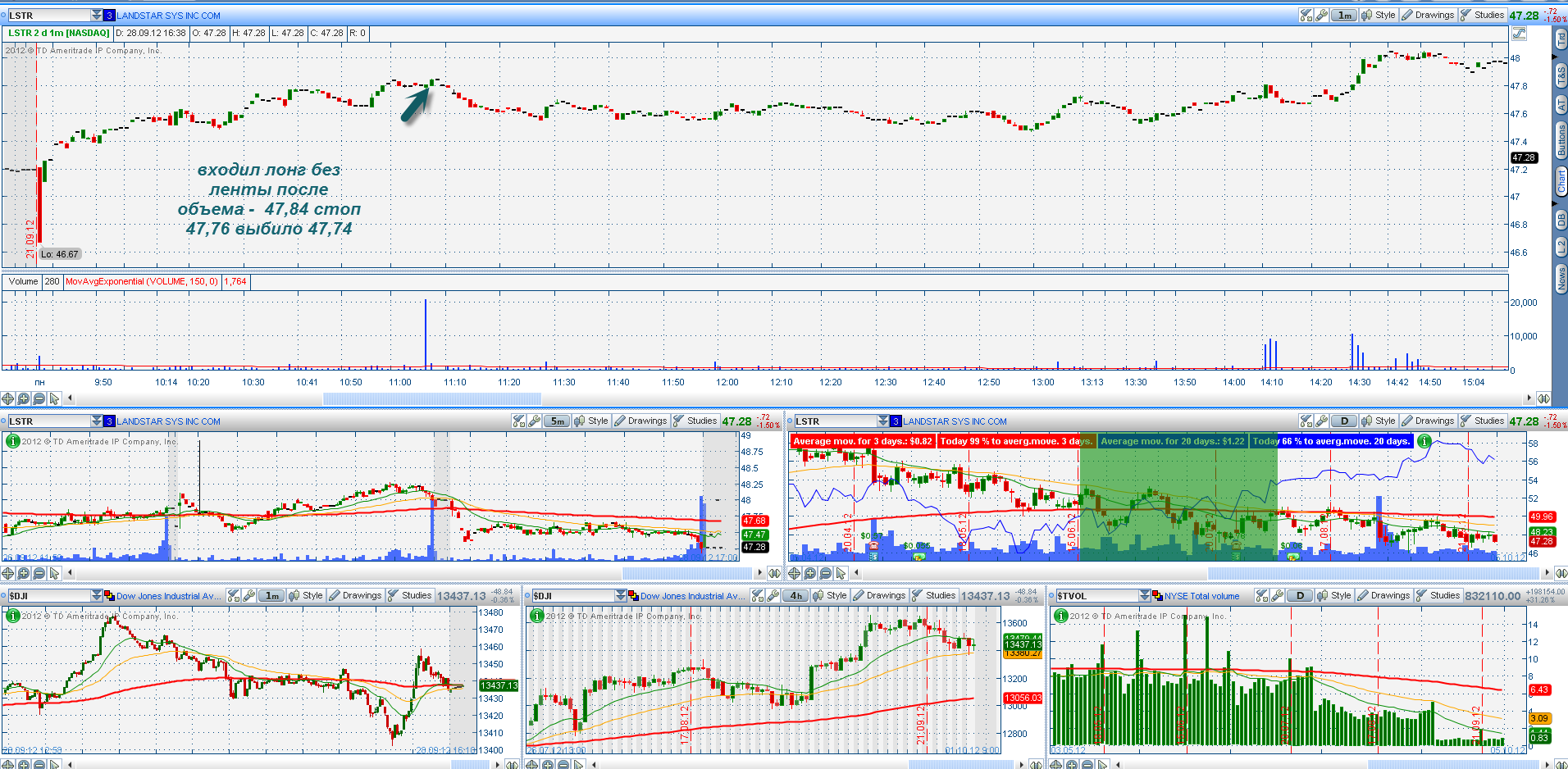Expand symbol dropdown in $DJI 4h chart

(x=621, y=595)
